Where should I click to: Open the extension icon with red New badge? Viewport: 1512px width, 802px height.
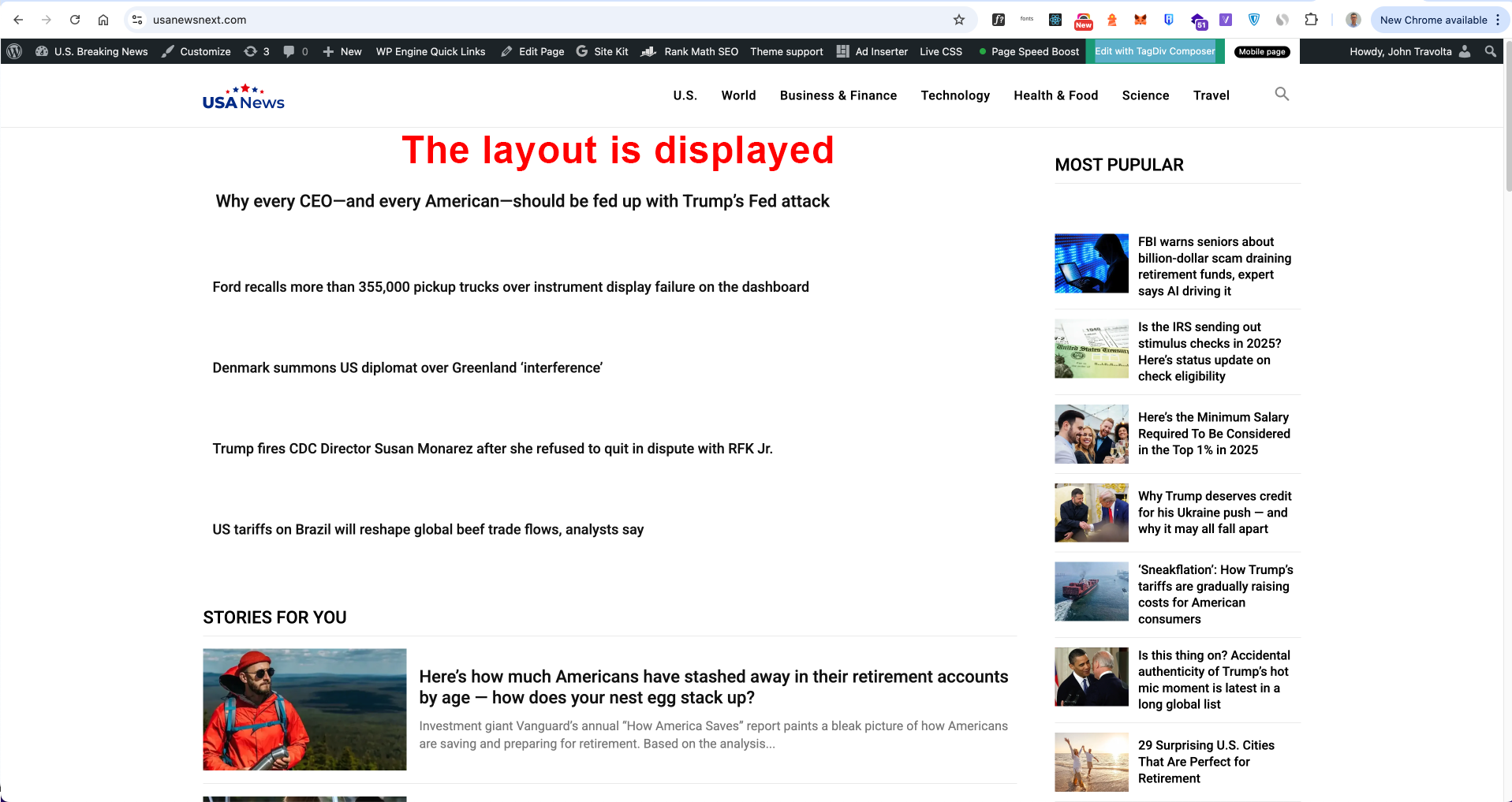tap(1084, 21)
